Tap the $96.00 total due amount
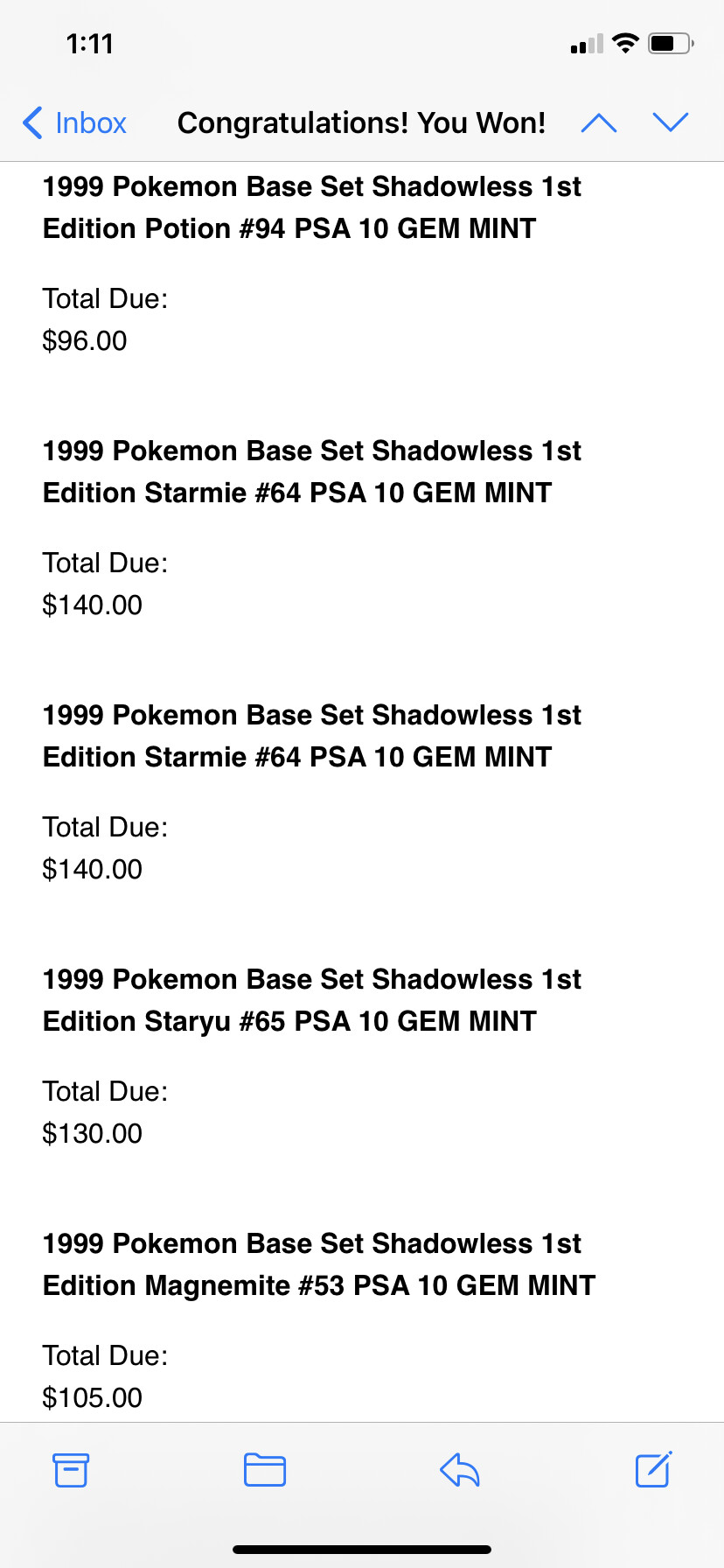 click(85, 340)
